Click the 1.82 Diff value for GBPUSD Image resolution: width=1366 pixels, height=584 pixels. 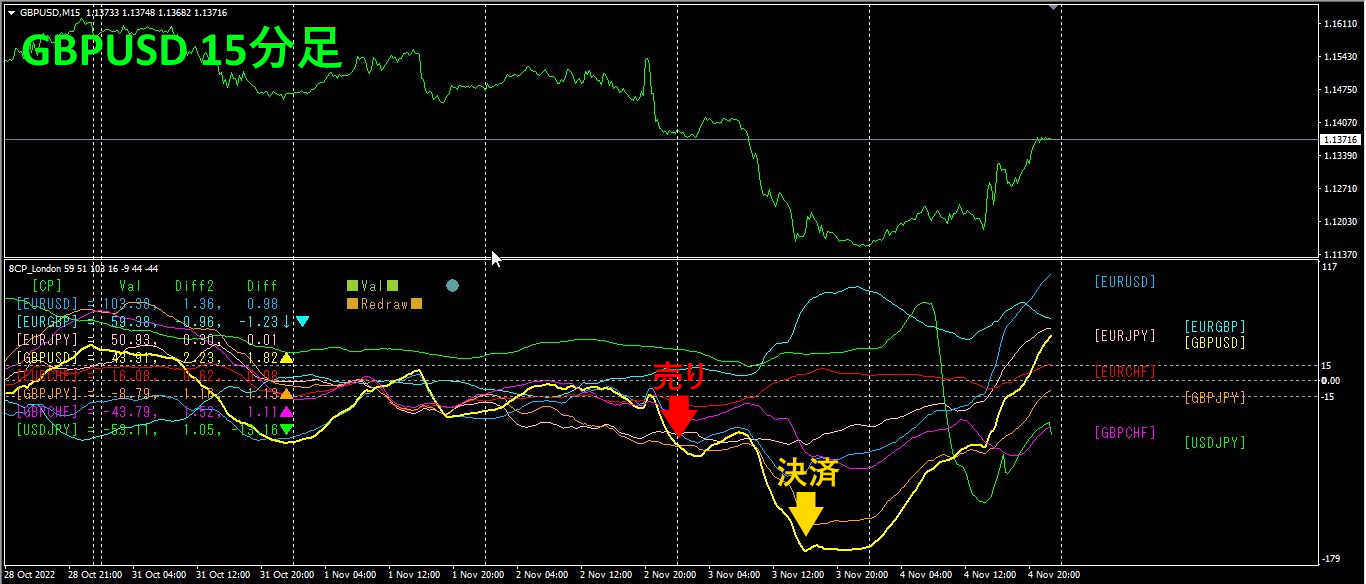pos(262,358)
